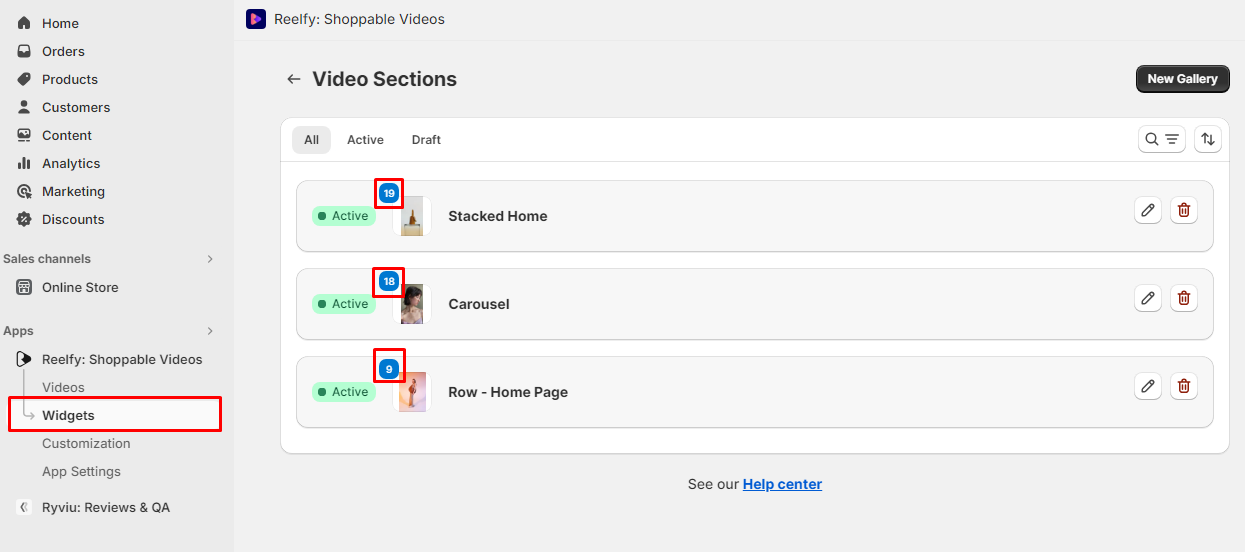
Task: Expand the Apps section chevron
Action: [210, 331]
